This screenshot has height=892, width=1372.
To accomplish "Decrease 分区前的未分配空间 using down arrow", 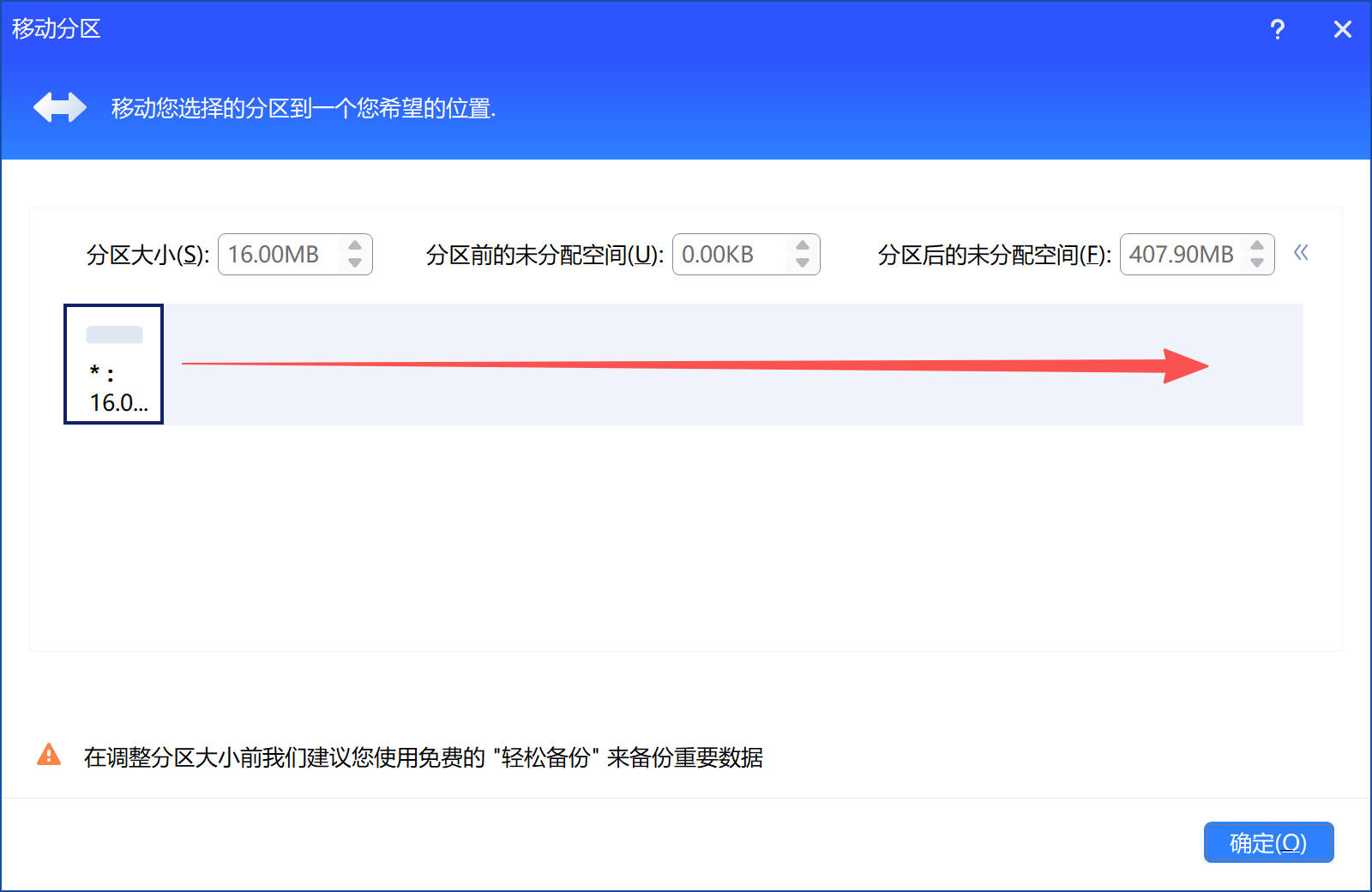I will pyautogui.click(x=803, y=263).
